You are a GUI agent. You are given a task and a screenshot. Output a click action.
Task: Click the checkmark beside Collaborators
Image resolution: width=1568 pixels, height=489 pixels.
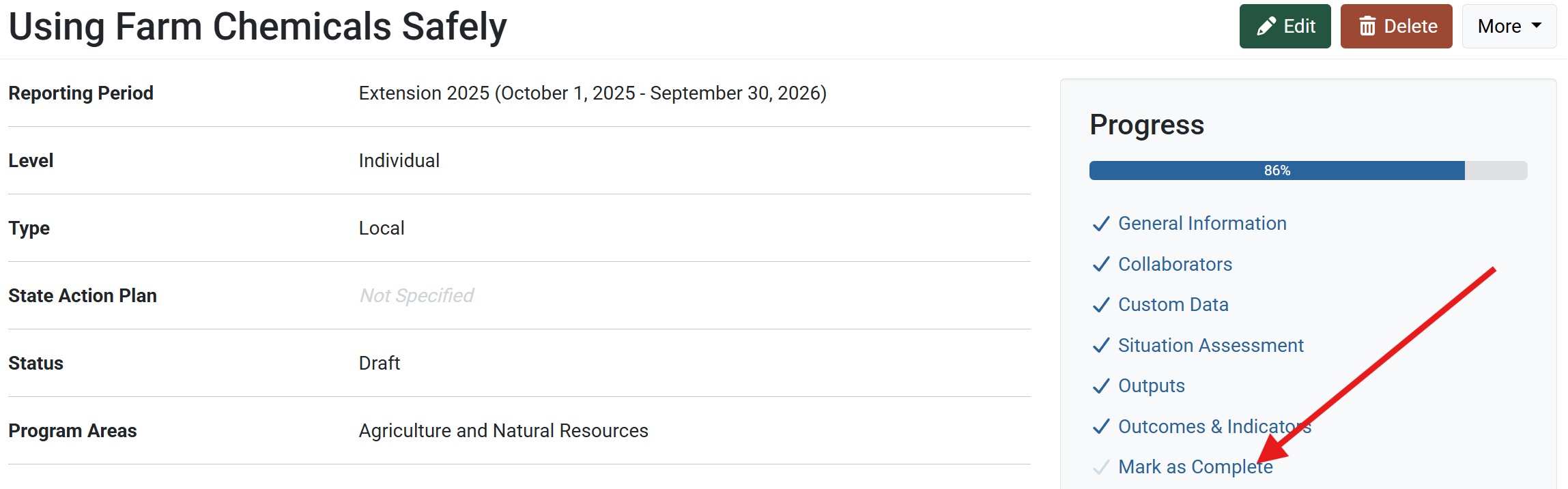click(x=1101, y=265)
